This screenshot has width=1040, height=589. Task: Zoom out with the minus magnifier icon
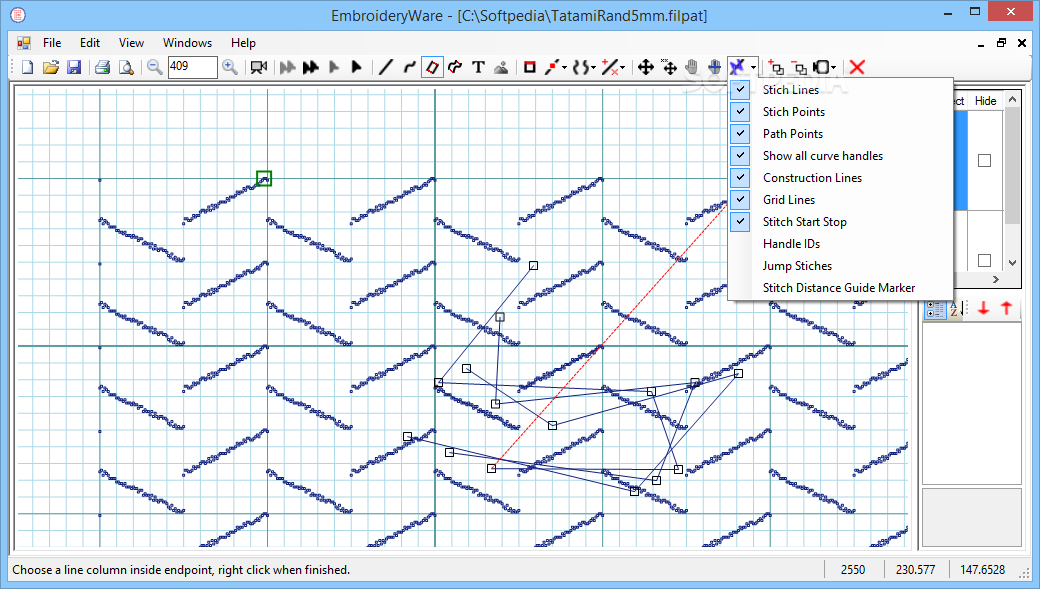coord(155,67)
